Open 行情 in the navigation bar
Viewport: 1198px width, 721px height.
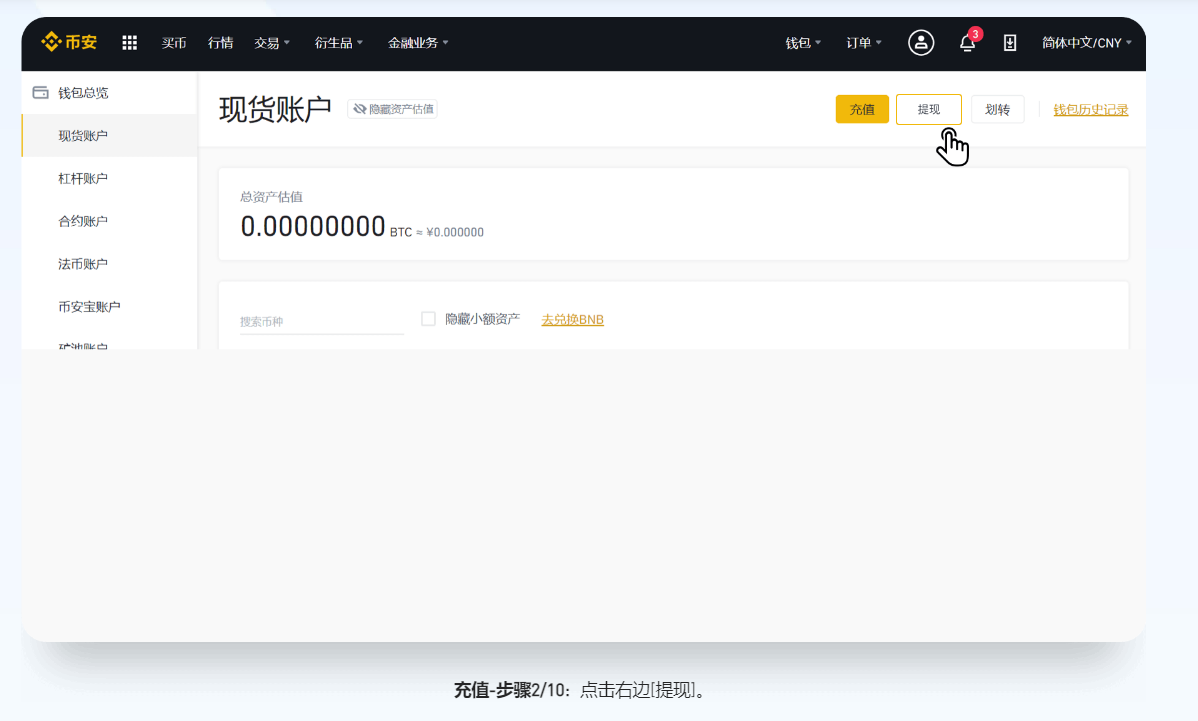[x=220, y=43]
